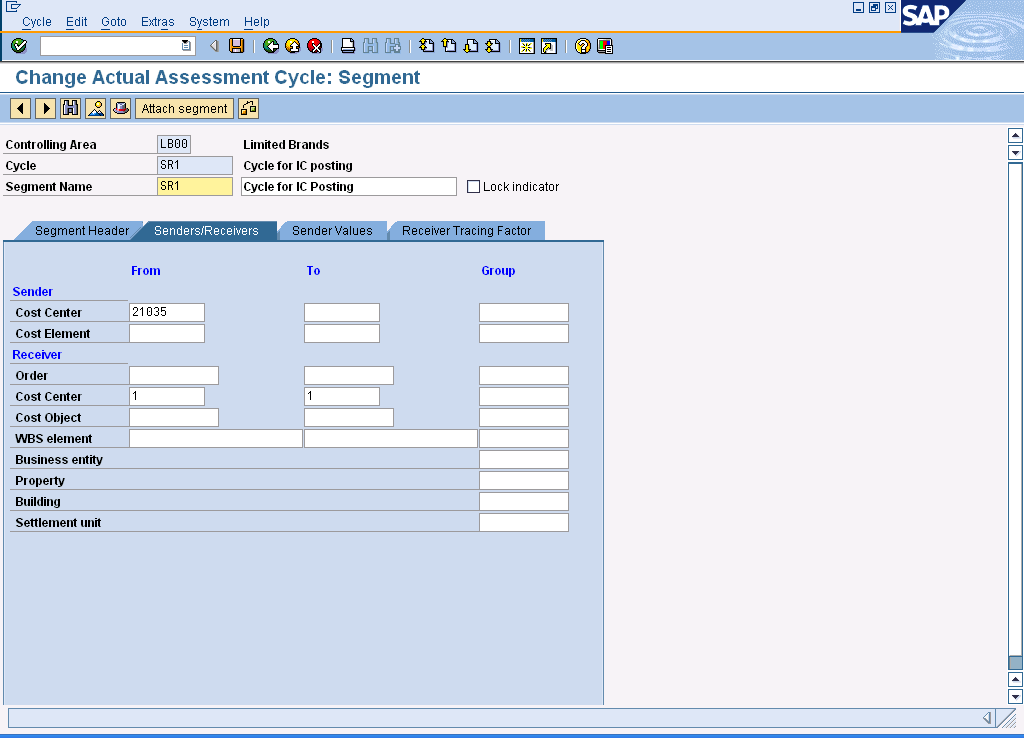Open the SAP window menu icon at top-left
The width and height of the screenshot is (1024, 738).
[13, 7]
